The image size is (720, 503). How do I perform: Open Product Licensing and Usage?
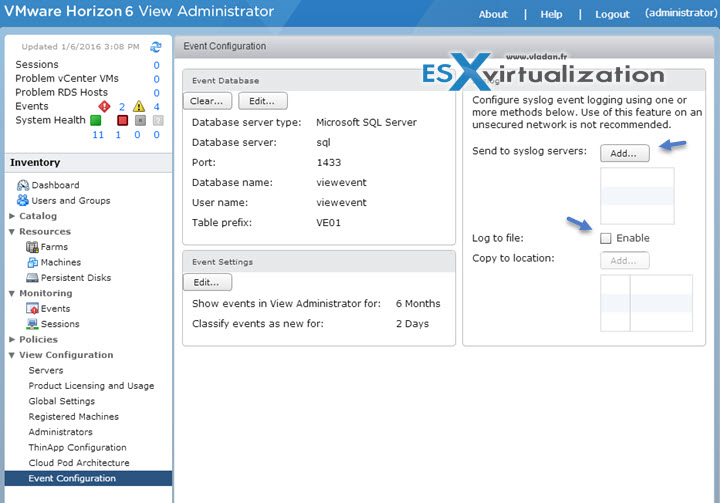tap(91, 386)
